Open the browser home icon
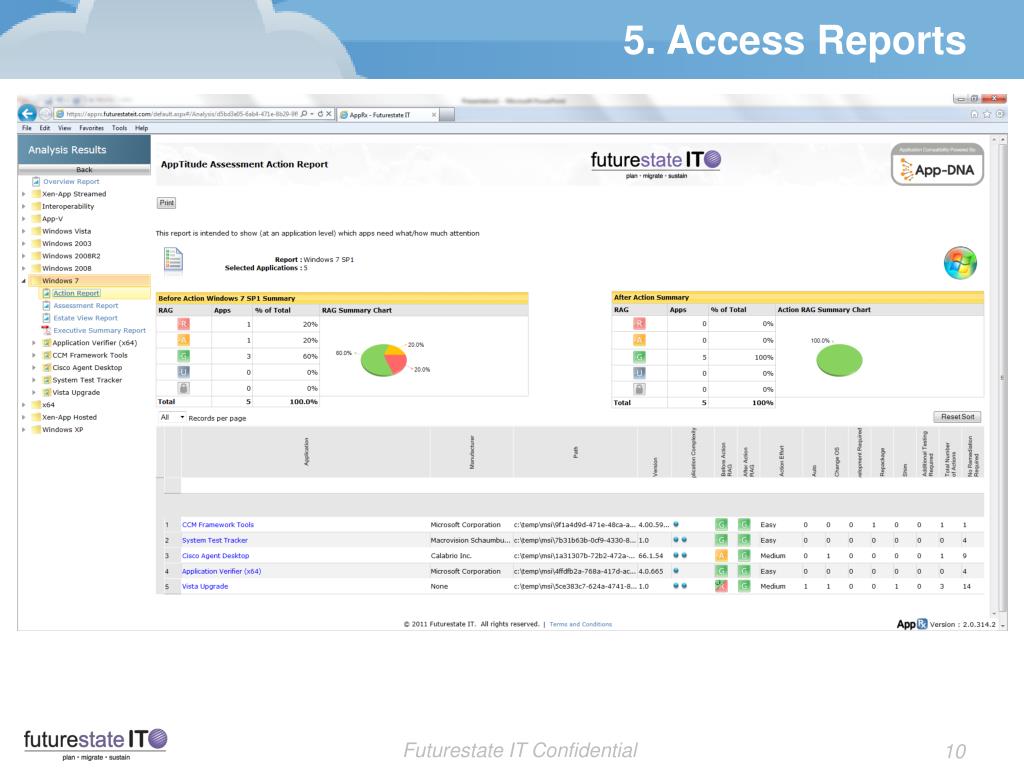The image size is (1024, 768). [974, 114]
